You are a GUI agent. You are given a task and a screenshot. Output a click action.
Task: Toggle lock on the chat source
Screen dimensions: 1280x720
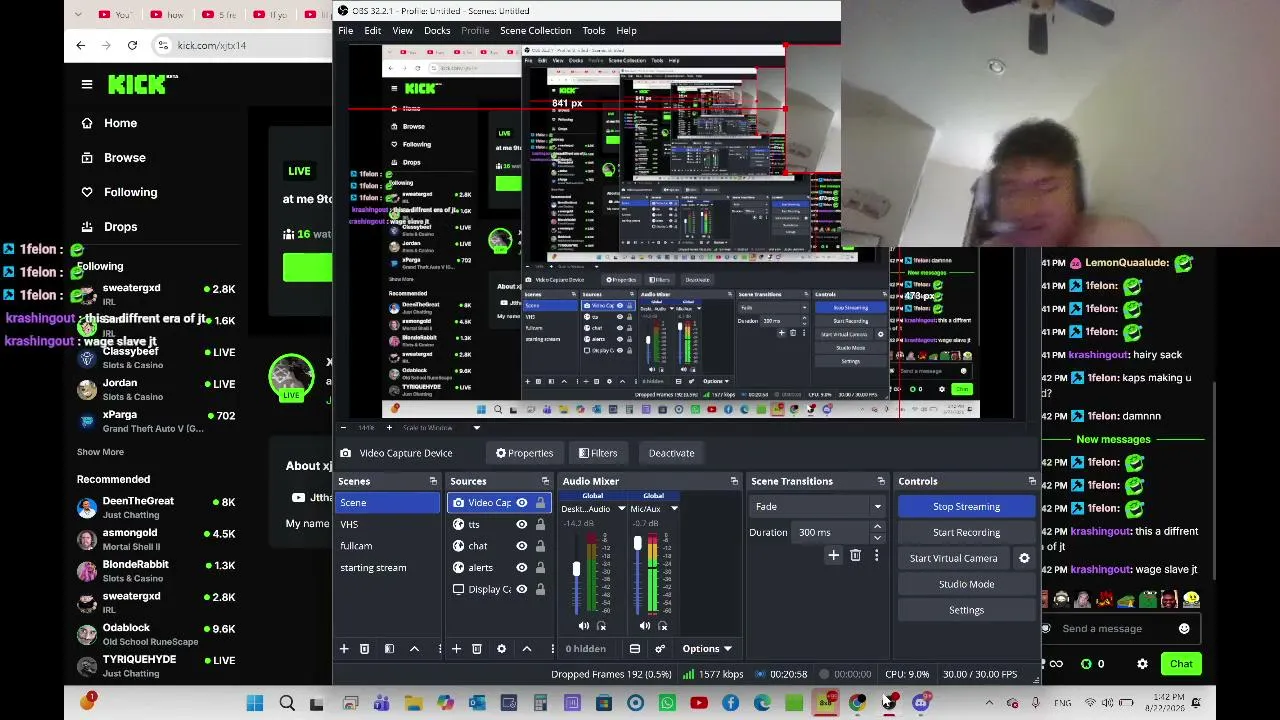pyautogui.click(x=541, y=546)
